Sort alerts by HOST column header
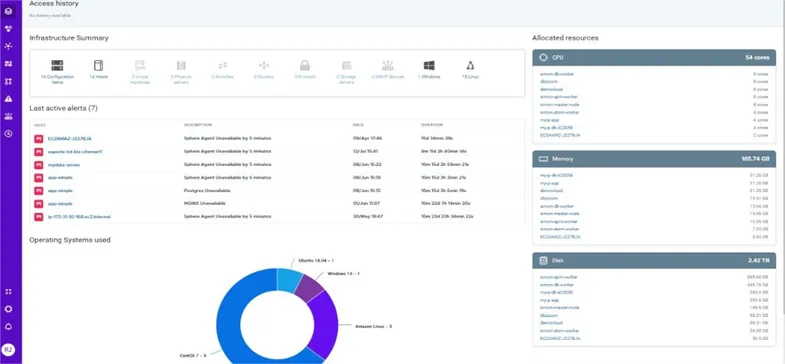The width and height of the screenshot is (785, 364). [40, 125]
